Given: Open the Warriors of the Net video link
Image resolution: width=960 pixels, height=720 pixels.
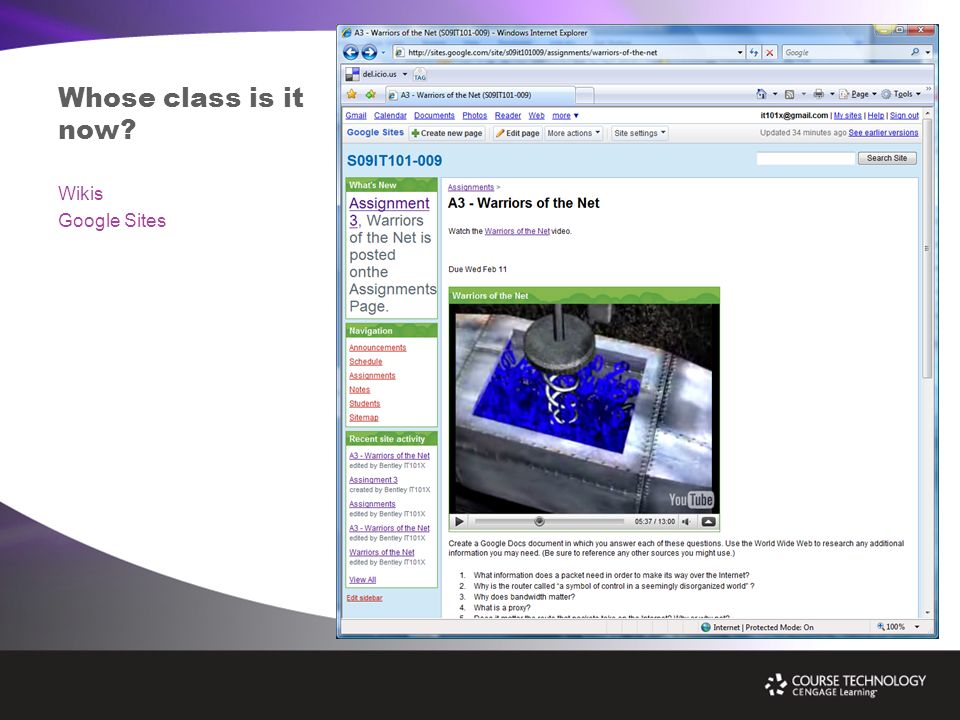Looking at the screenshot, I should click(517, 231).
